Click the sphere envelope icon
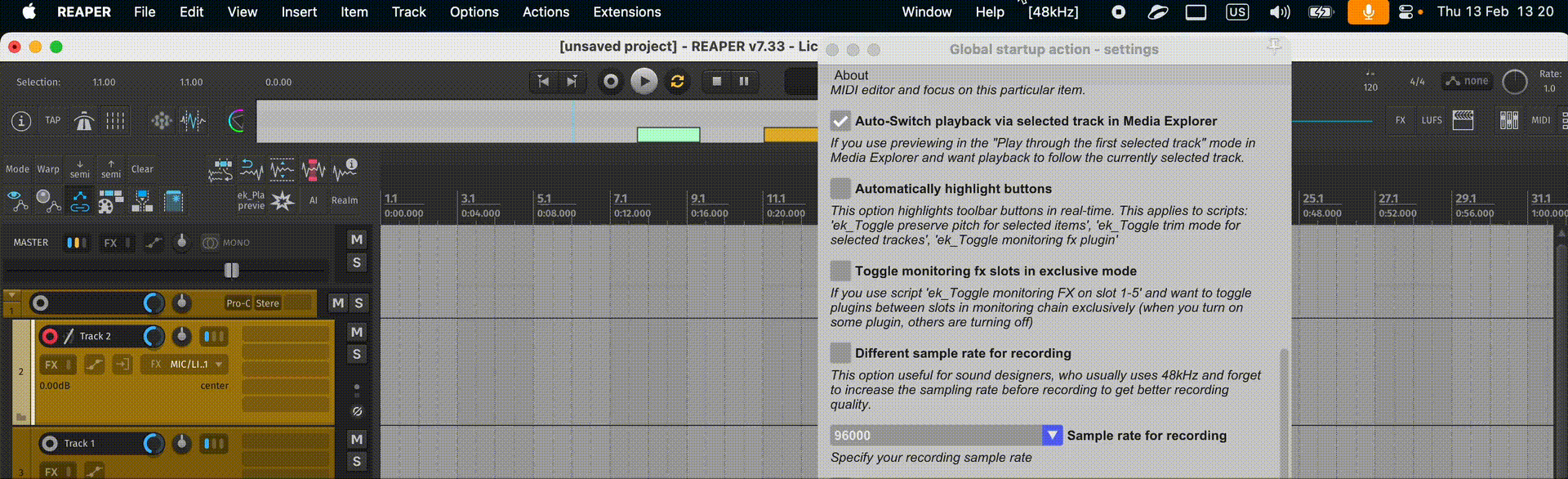Screen dimensions: 1568x479 48,200
